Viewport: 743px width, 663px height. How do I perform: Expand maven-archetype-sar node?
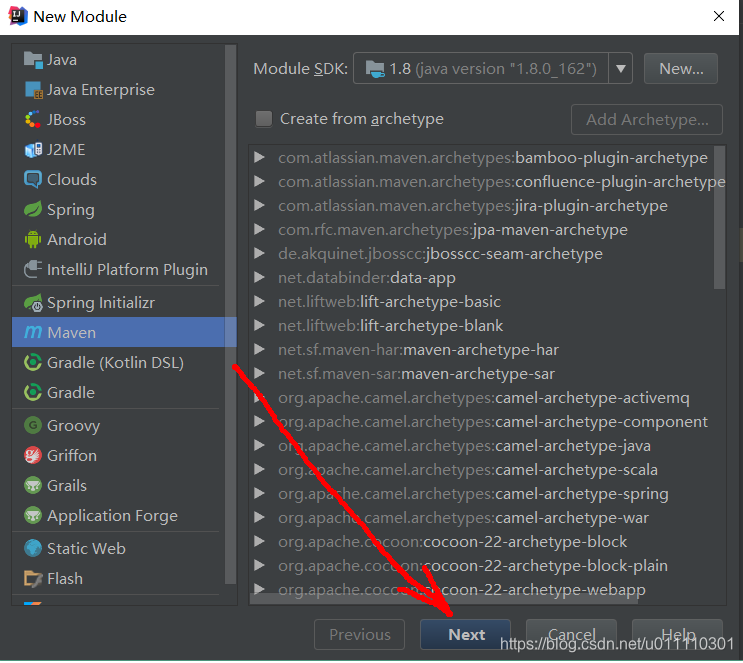[x=259, y=373]
